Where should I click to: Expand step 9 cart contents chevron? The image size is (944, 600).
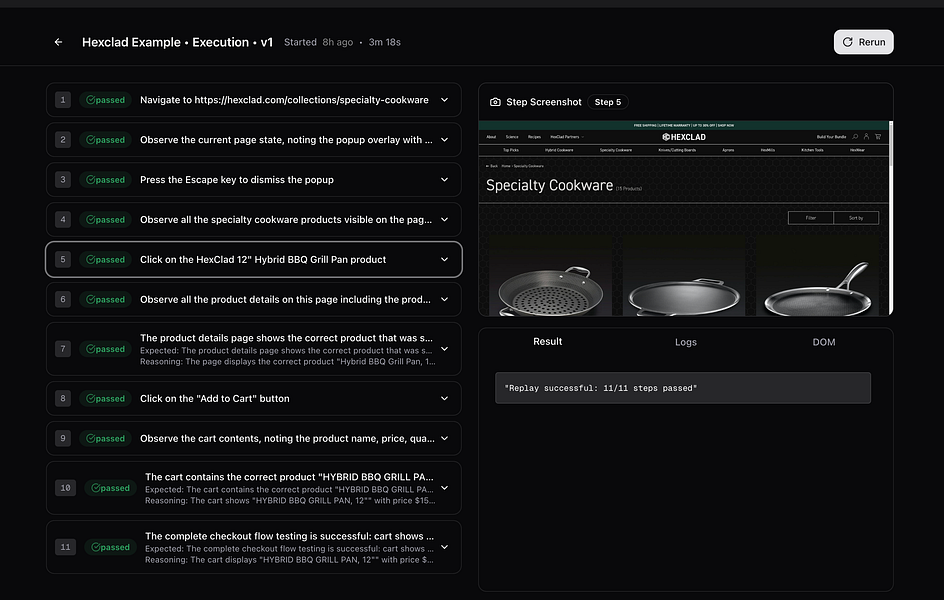[444, 438]
